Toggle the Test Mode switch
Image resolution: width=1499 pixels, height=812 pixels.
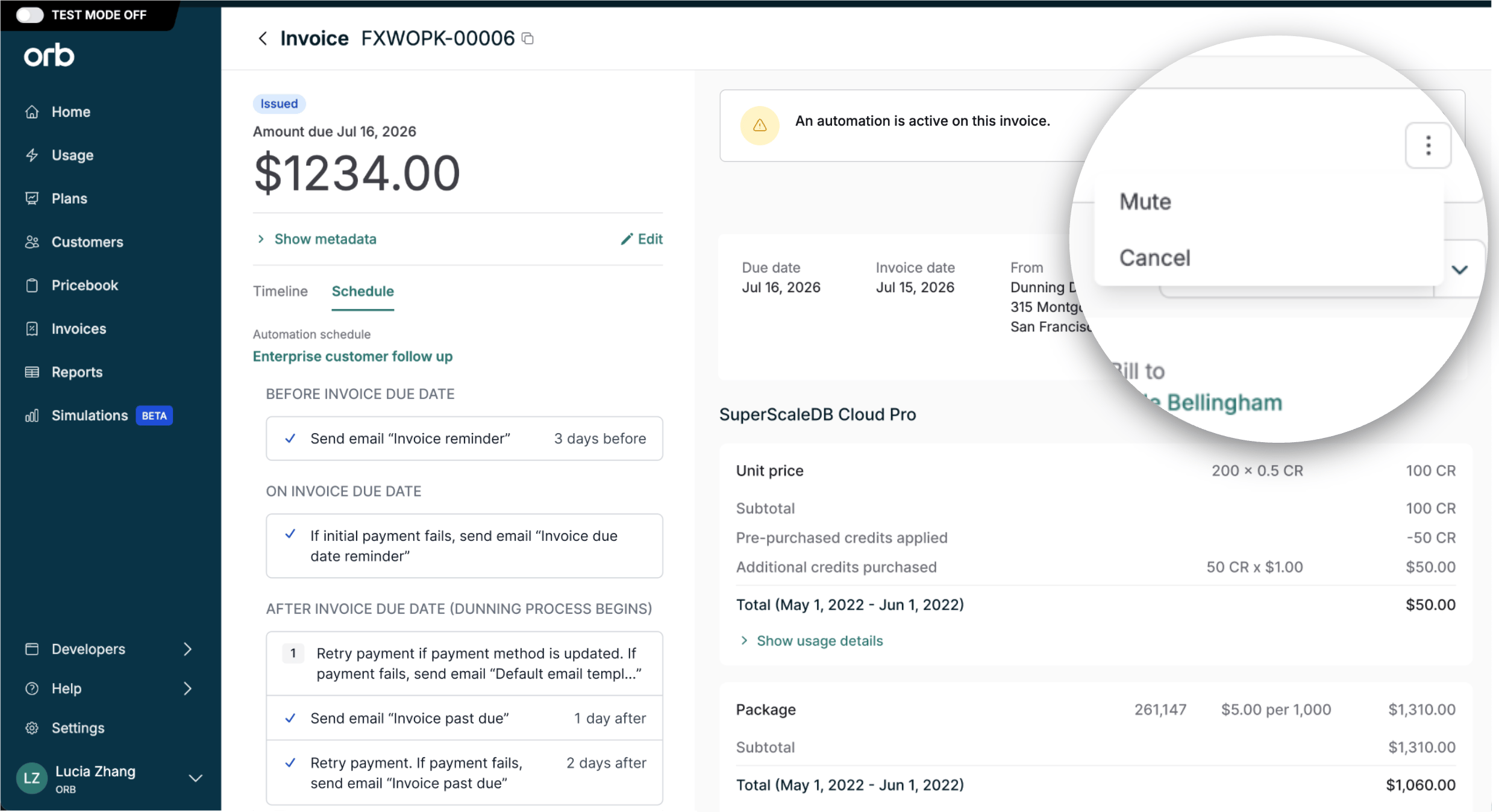pos(30,14)
